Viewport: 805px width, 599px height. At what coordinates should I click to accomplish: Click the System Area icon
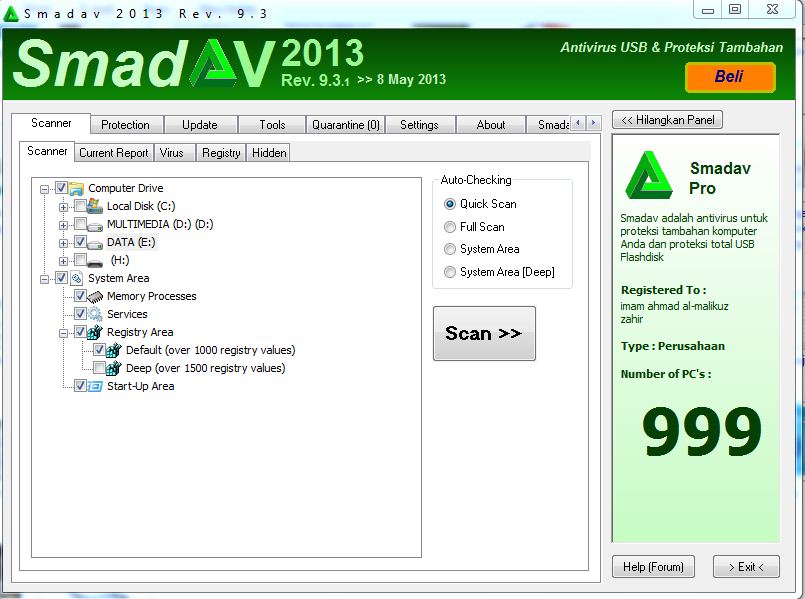click(76, 278)
